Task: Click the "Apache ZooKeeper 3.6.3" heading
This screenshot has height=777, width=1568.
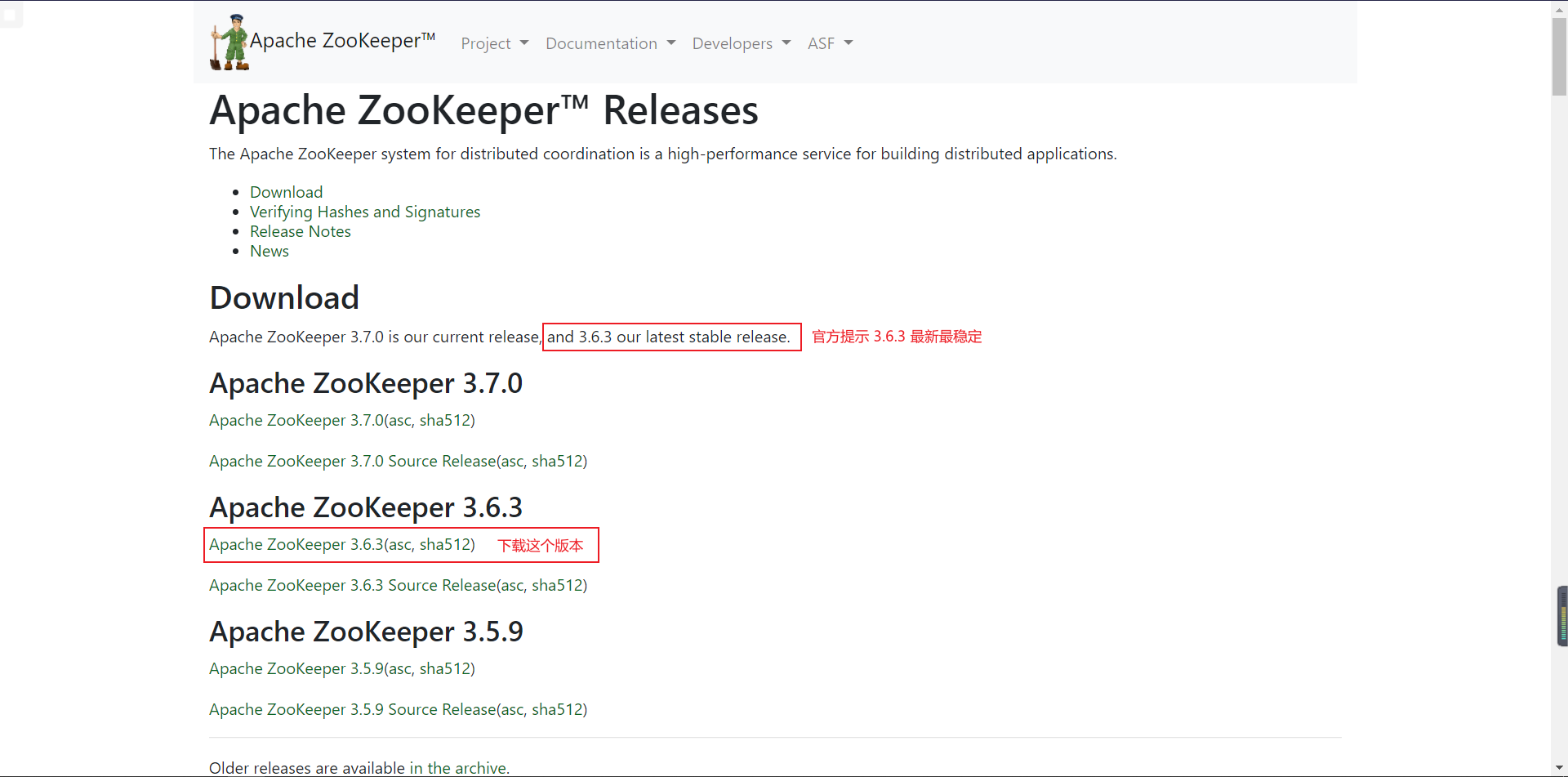Action: coord(366,507)
